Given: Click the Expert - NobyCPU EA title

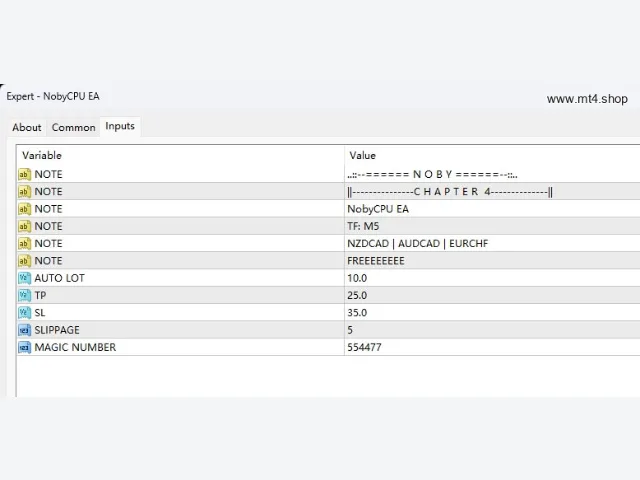Looking at the screenshot, I should 53,96.
